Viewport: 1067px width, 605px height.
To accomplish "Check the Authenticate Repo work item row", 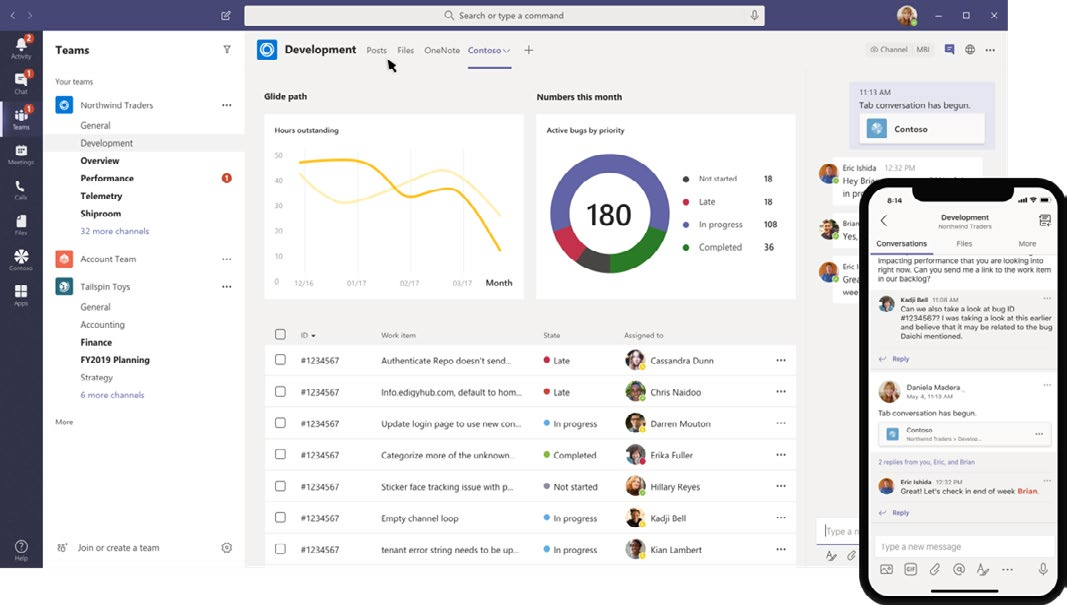I will pos(280,359).
